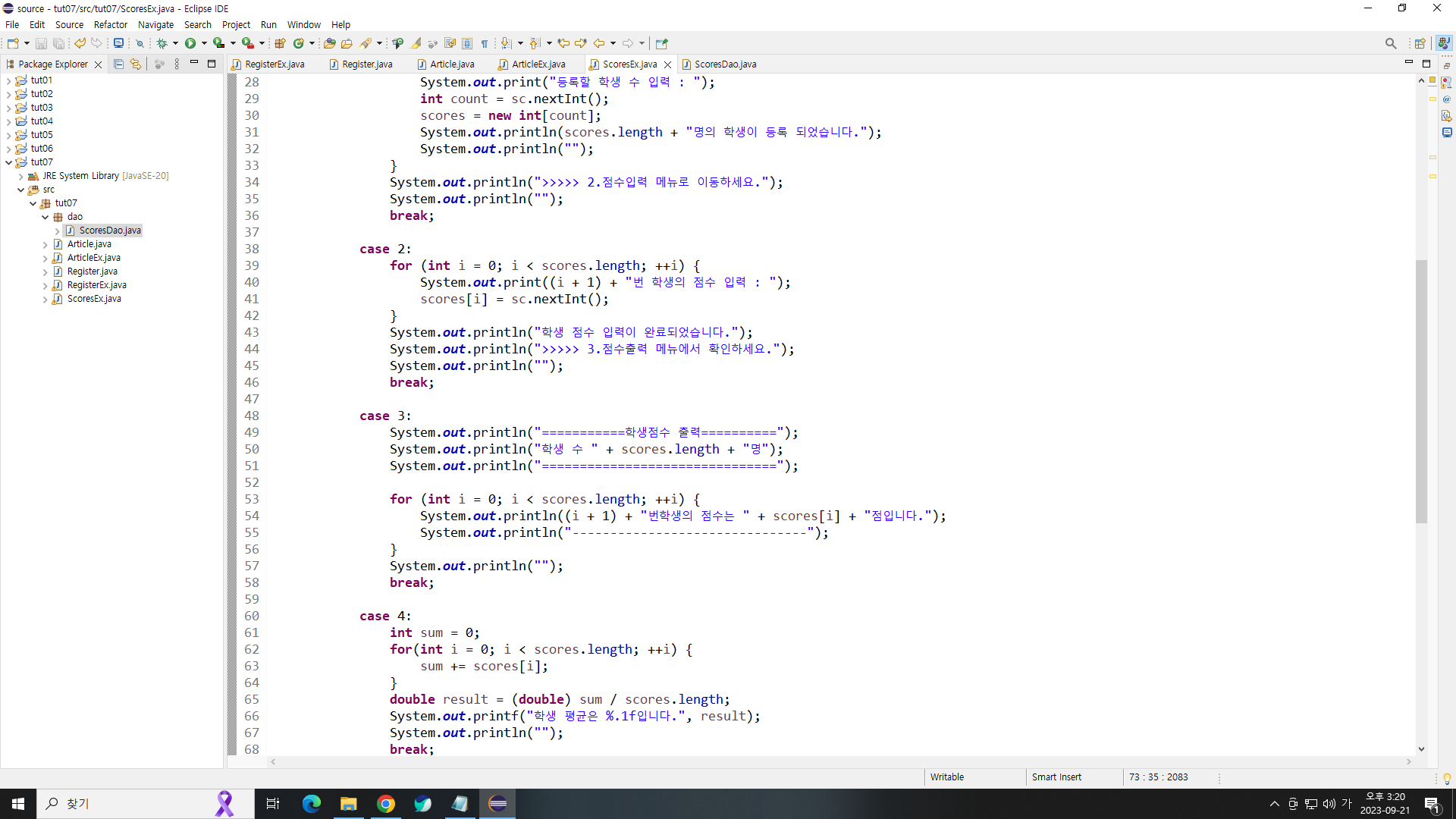Close the ScoresEx.java editor tab
The image size is (1456, 819).
(x=667, y=64)
